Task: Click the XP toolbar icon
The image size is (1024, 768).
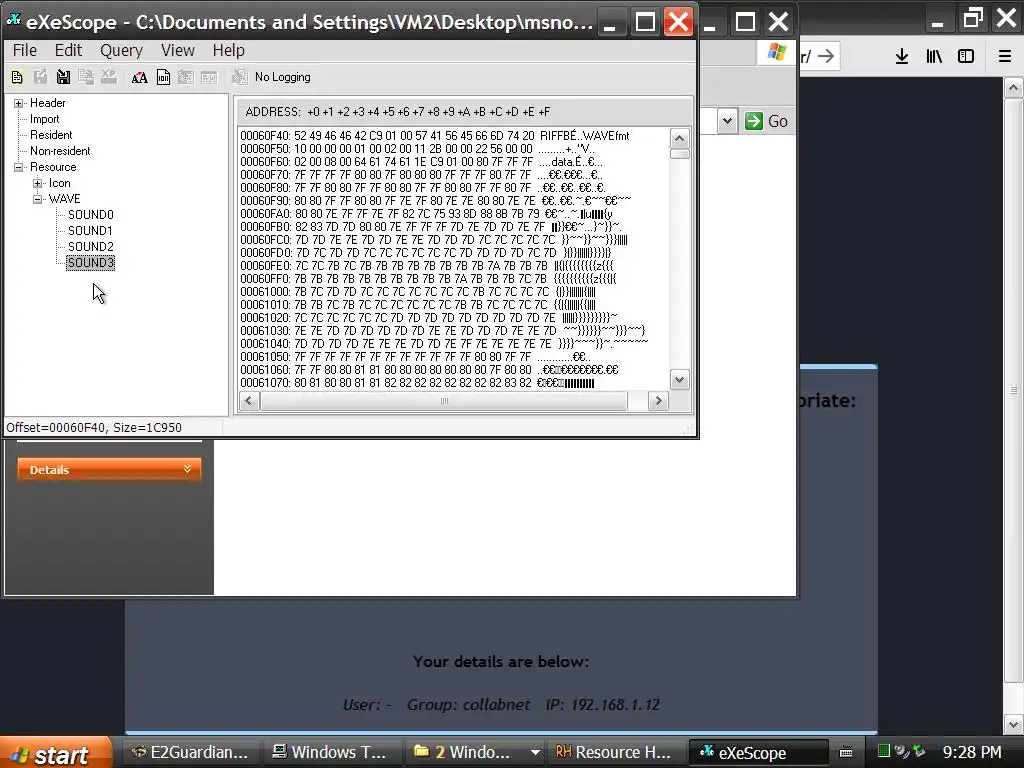Action: (109, 78)
